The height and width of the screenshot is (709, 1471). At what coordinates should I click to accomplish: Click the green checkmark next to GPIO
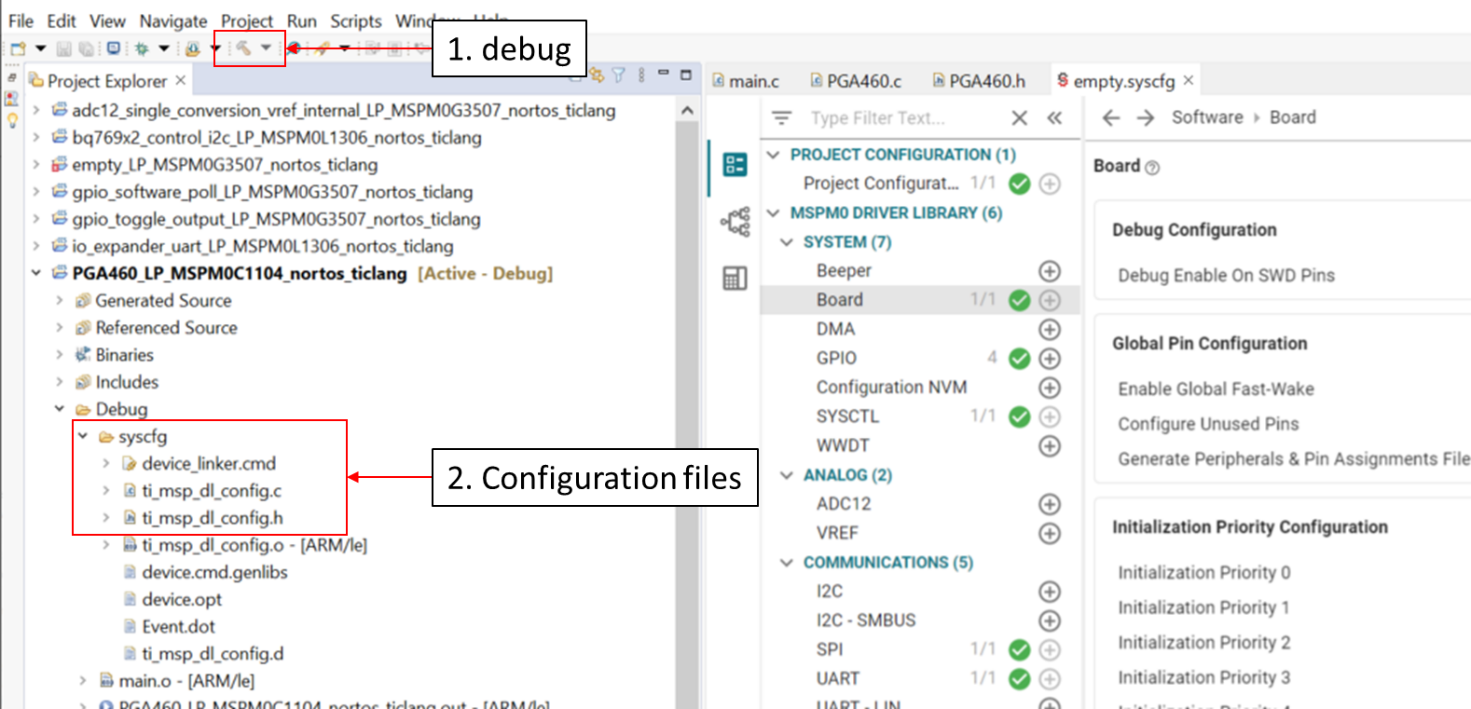click(x=1019, y=358)
